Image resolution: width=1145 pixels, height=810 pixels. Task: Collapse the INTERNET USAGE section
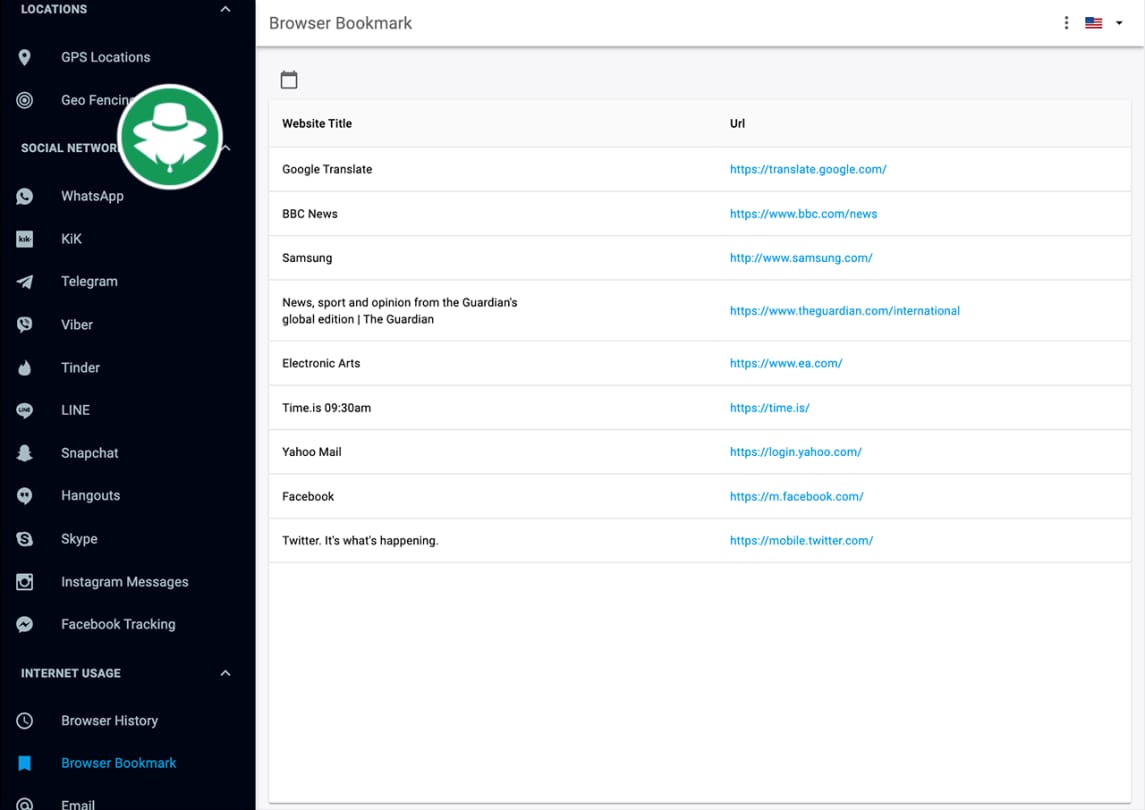tap(225, 672)
